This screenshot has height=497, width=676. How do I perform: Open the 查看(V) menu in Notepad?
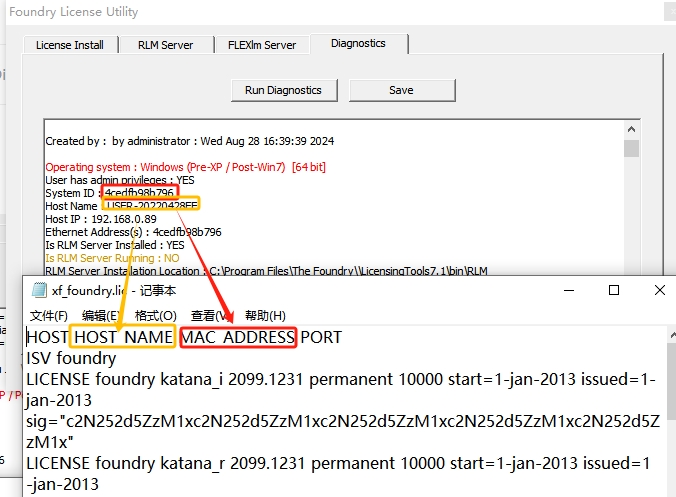pyautogui.click(x=210, y=316)
